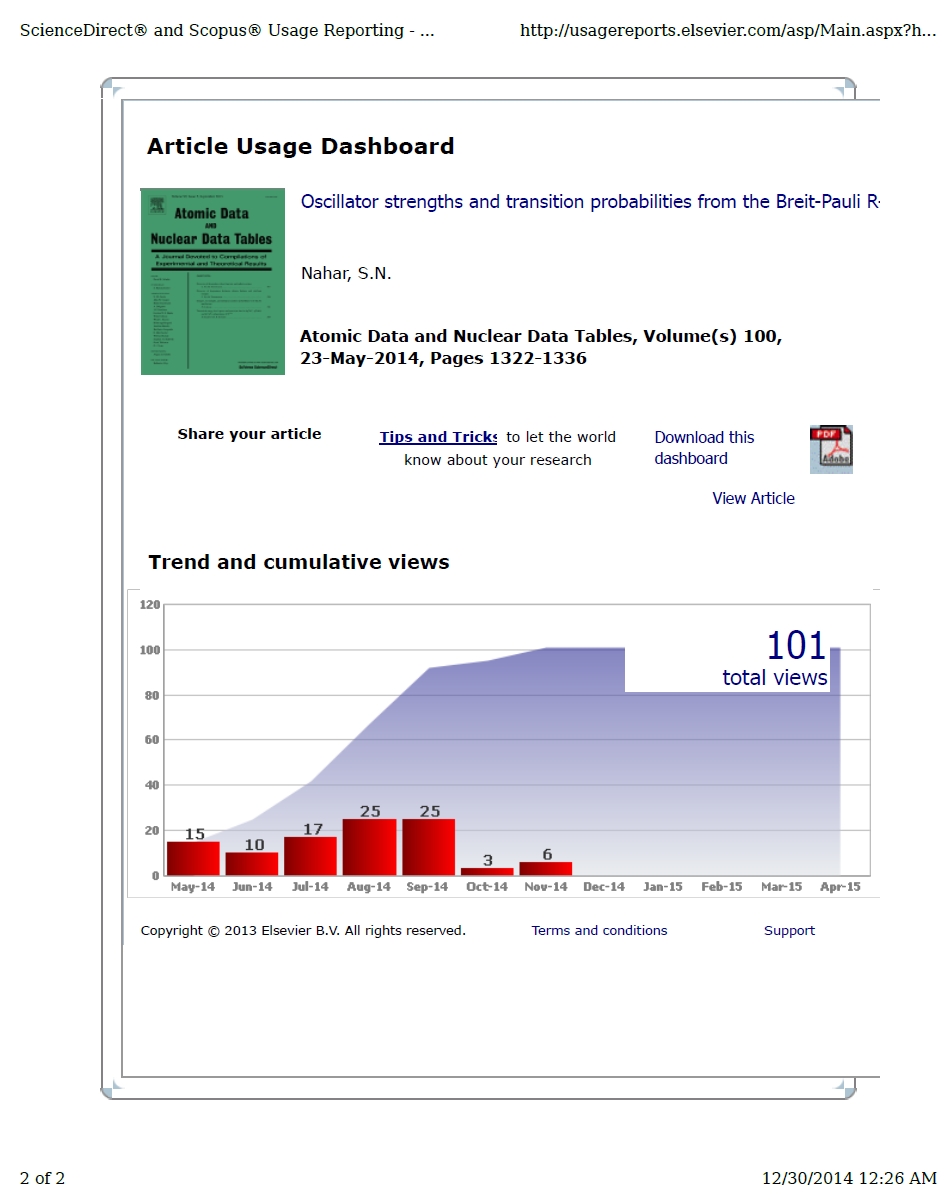This screenshot has width=950, height=1200.
Task: Select the Oct-14 bar showing 3 views
Action: pos(487,871)
